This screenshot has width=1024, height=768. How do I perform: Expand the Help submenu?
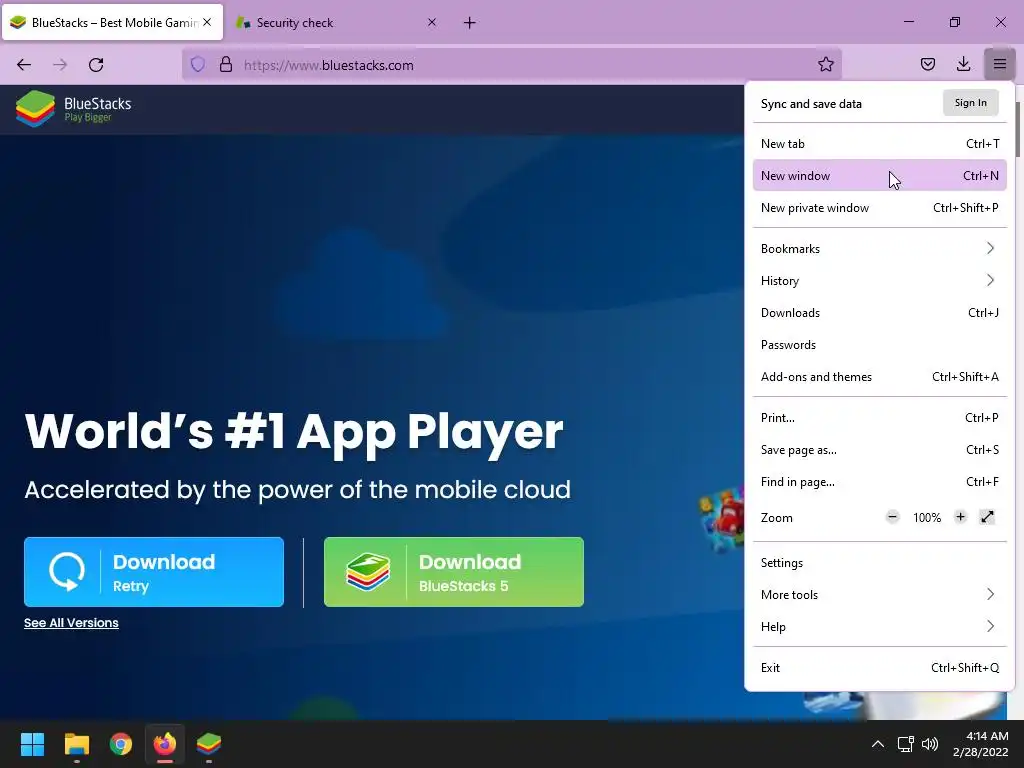tap(880, 627)
